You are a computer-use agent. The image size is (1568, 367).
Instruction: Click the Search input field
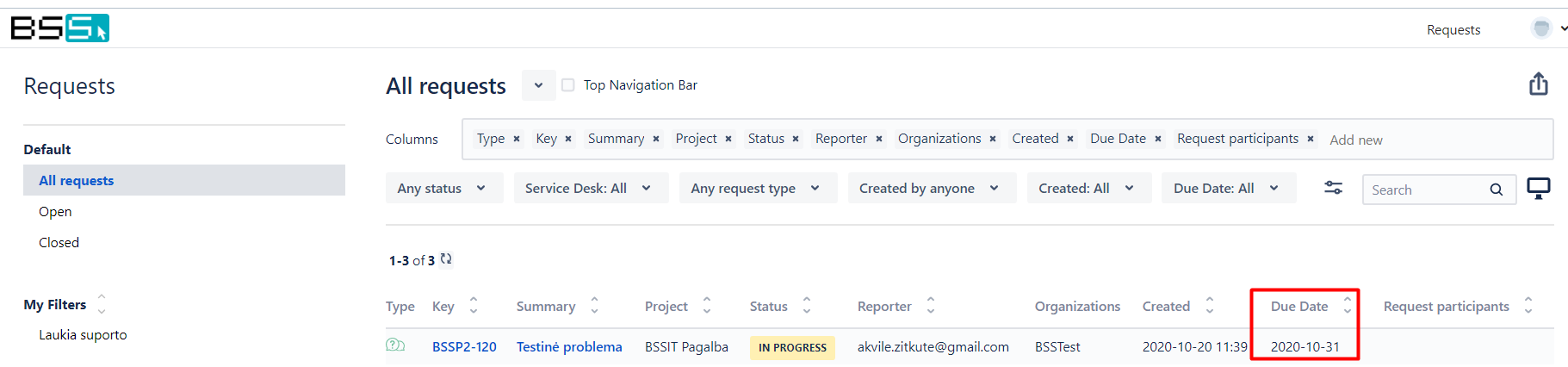coord(1425,190)
